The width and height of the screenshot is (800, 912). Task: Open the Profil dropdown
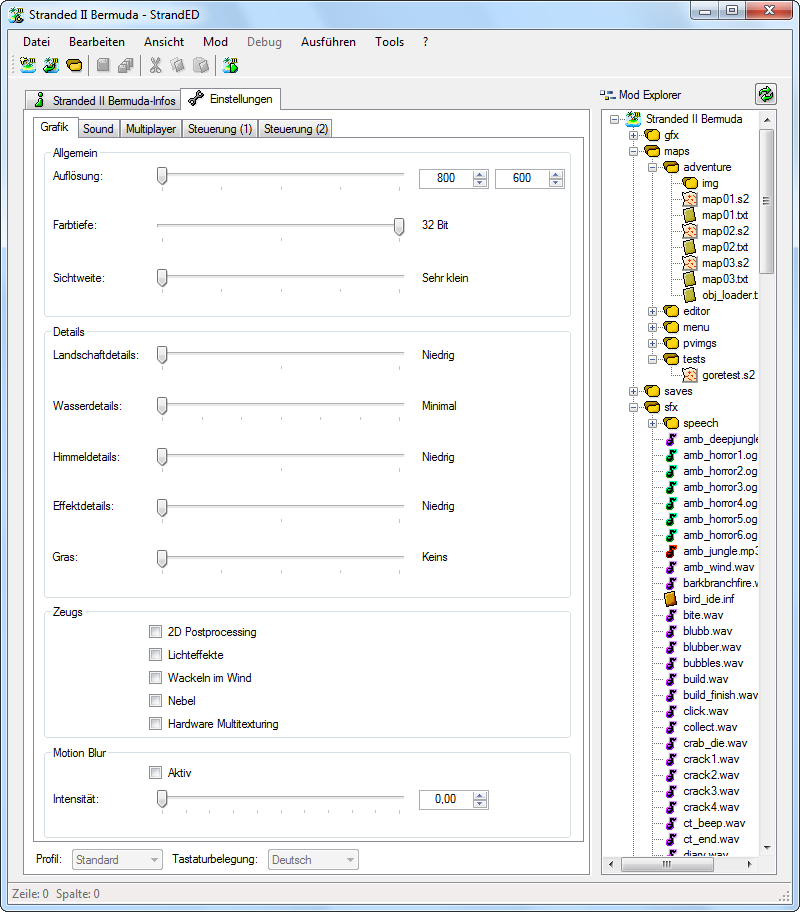(x=117, y=860)
